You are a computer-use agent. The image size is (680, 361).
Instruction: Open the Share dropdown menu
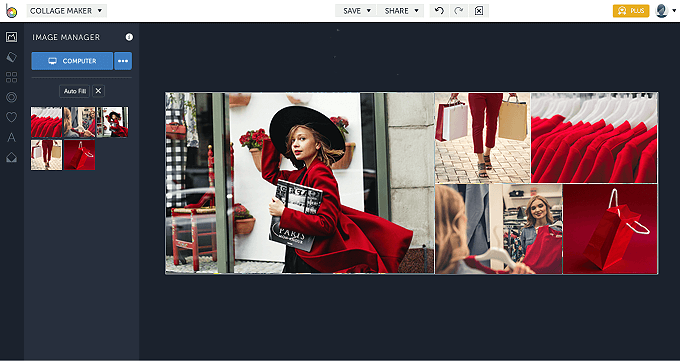[402, 11]
